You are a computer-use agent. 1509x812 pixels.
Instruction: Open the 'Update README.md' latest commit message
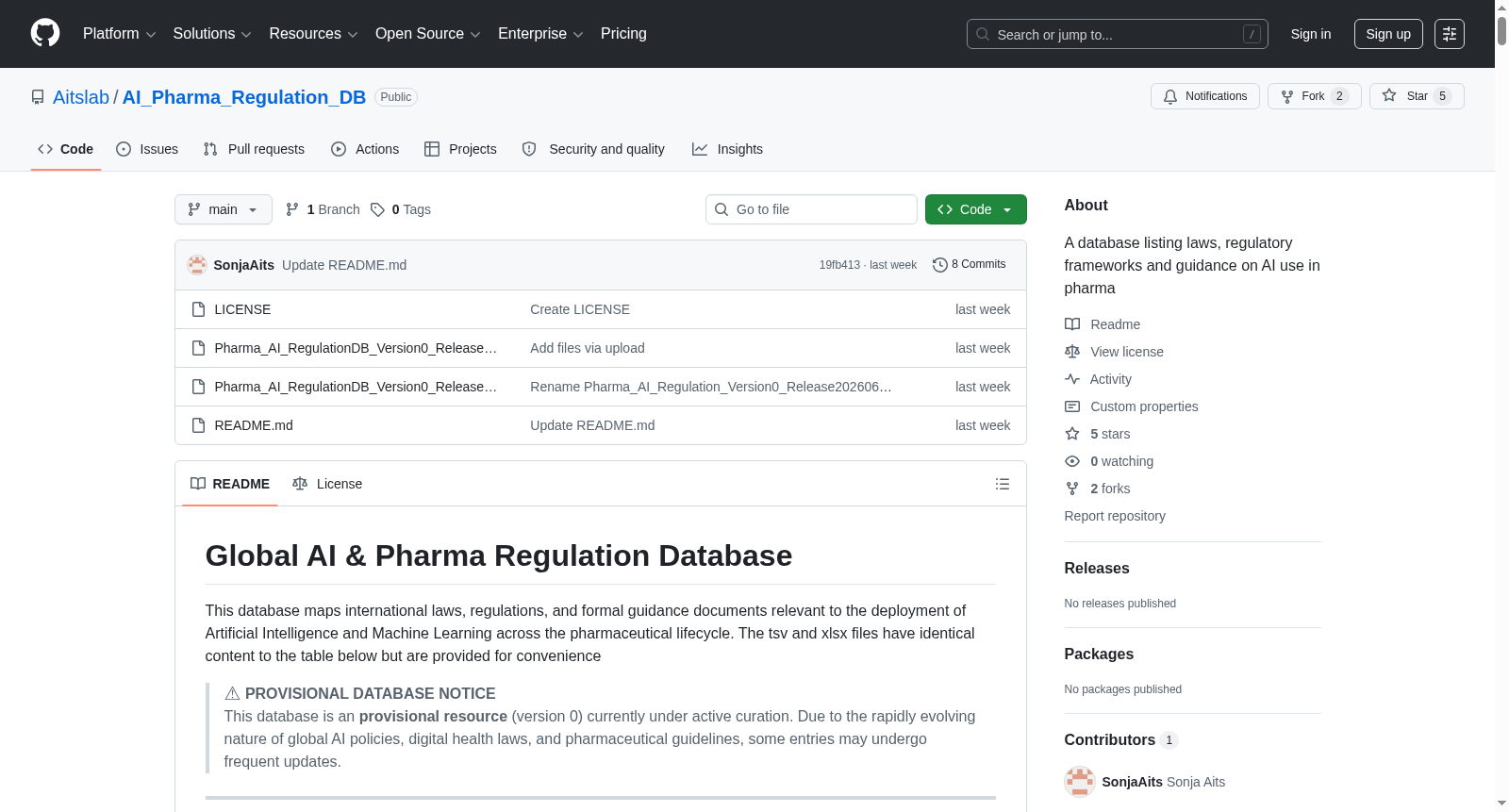coord(344,265)
